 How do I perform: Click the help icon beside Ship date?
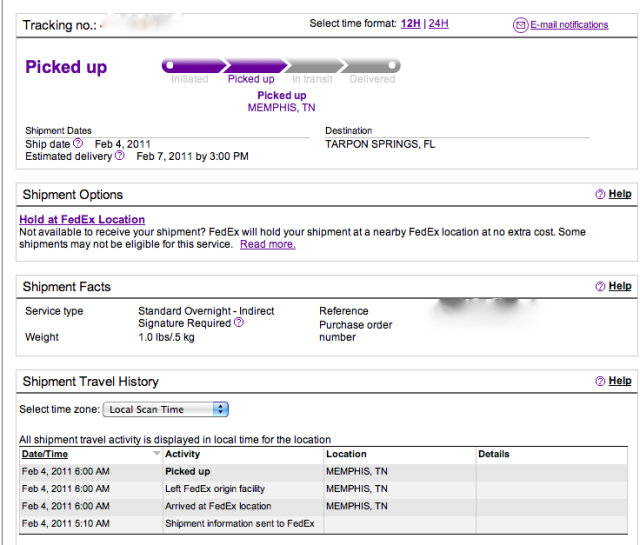tap(78, 144)
